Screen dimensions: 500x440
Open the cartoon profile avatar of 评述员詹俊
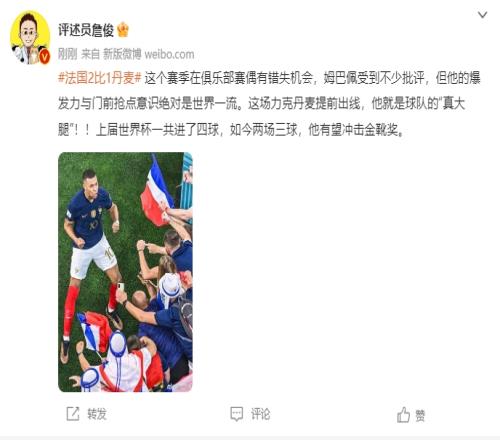click(x=30, y=37)
